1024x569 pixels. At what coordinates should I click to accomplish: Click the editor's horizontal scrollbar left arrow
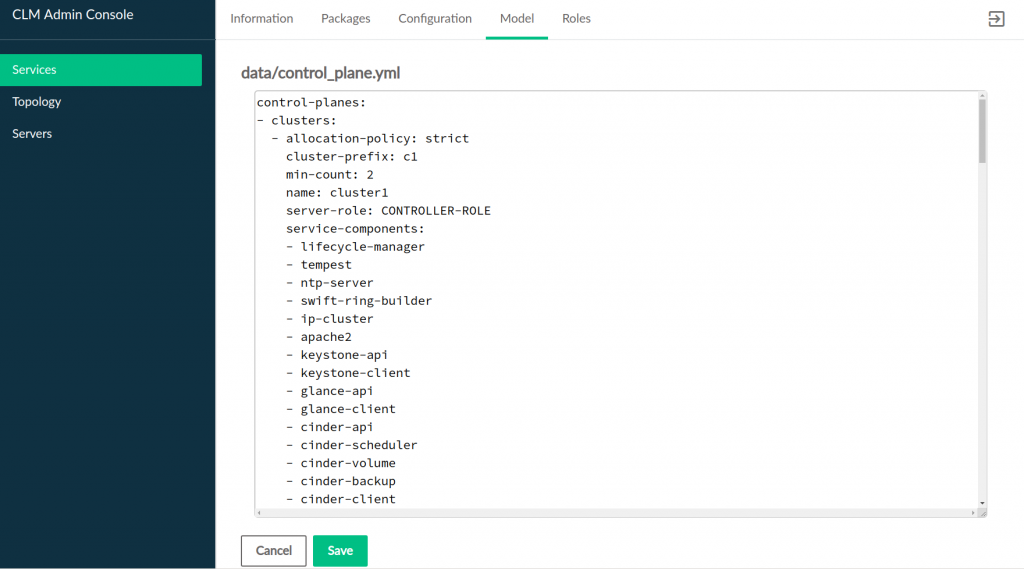click(259, 513)
